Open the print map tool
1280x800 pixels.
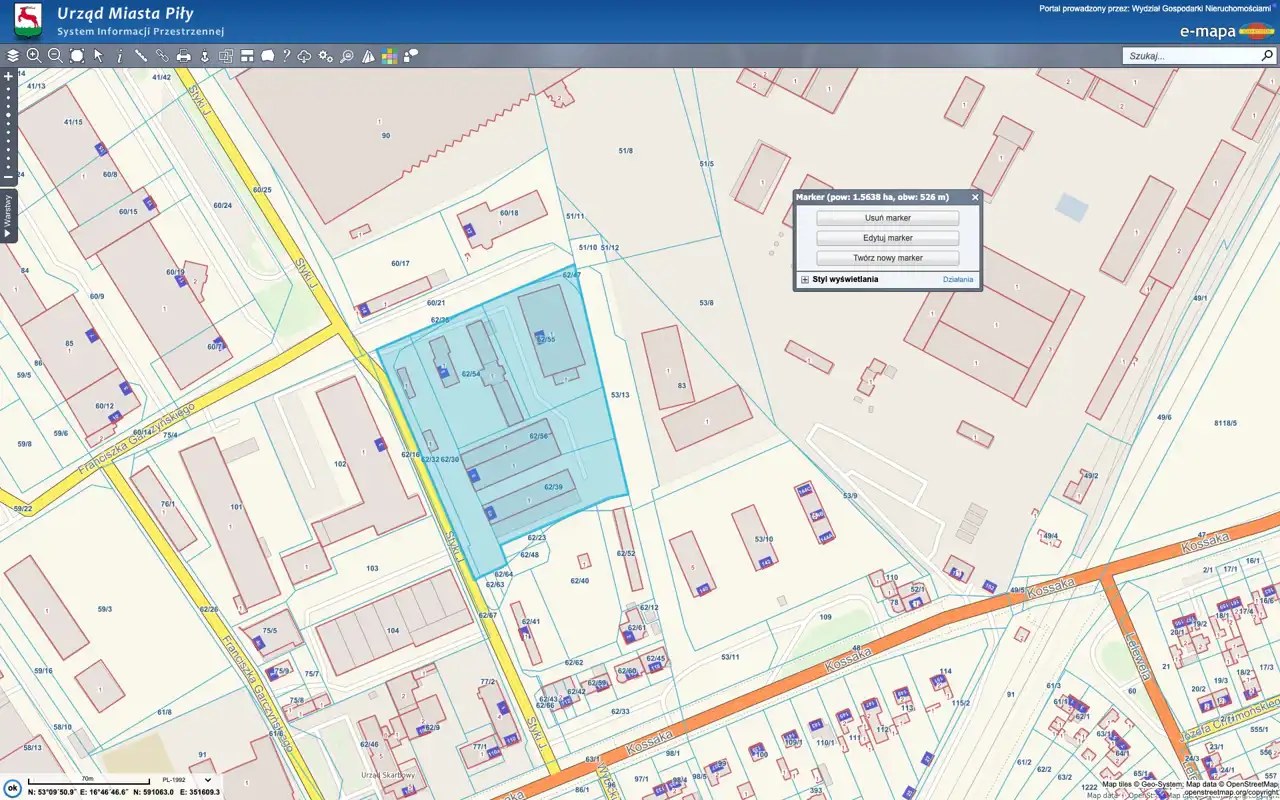(x=184, y=56)
